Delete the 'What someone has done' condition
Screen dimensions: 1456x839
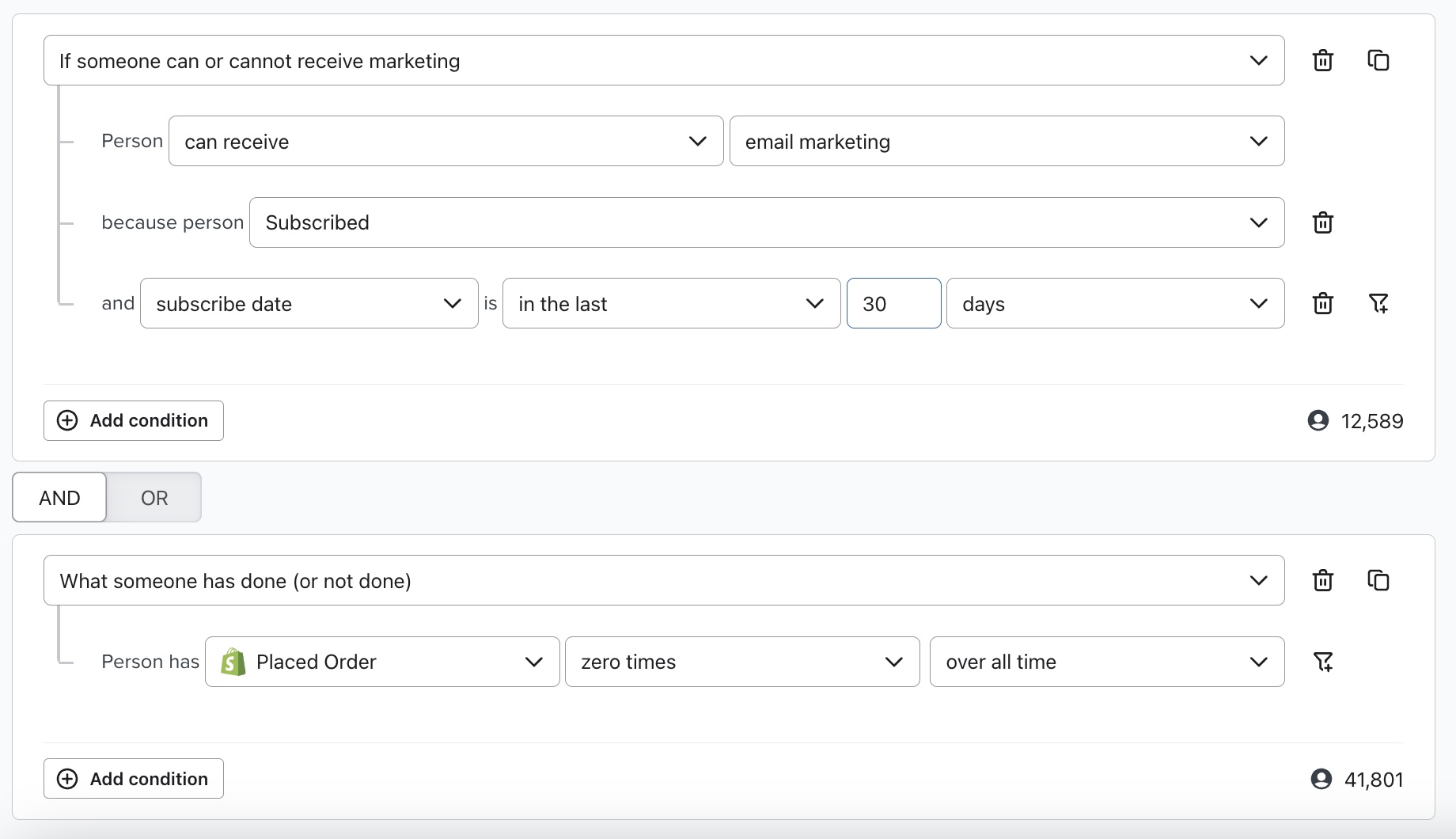[x=1322, y=580]
